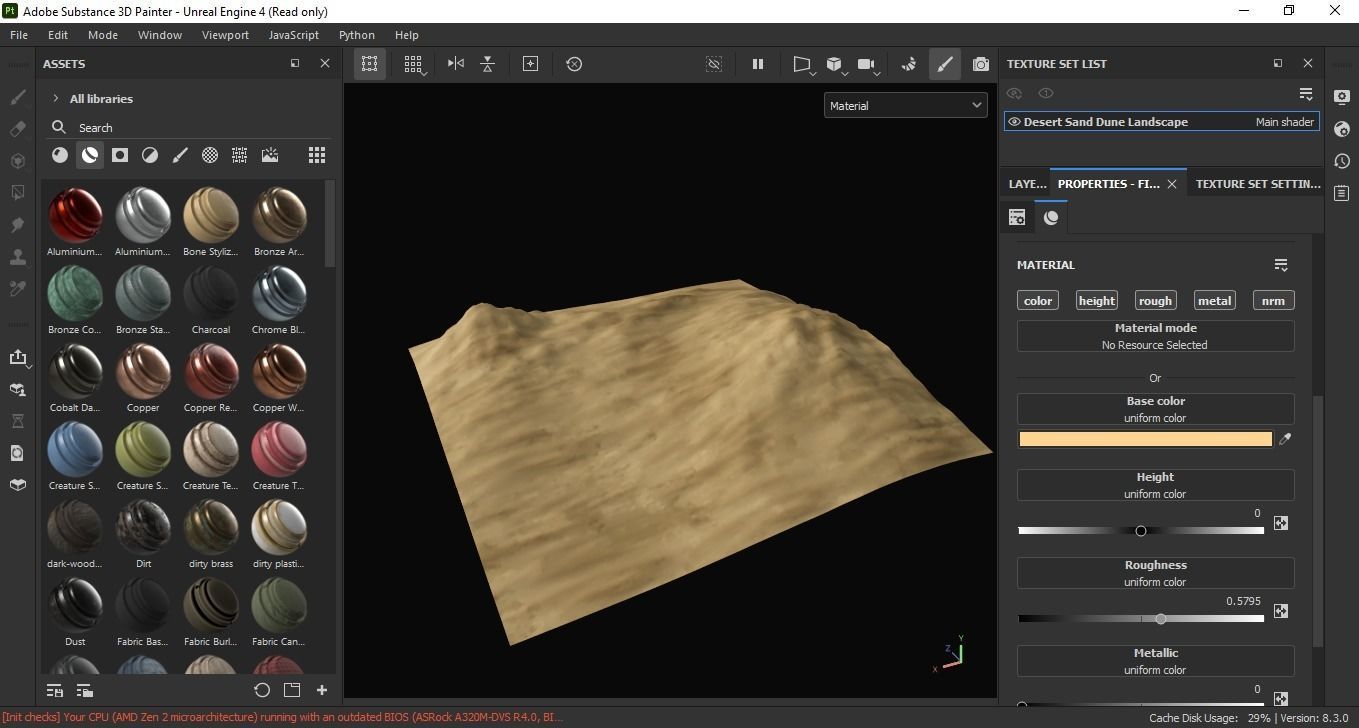Click the eyedropper beside Base color swatch
This screenshot has height=728, width=1359.
pos(1285,439)
